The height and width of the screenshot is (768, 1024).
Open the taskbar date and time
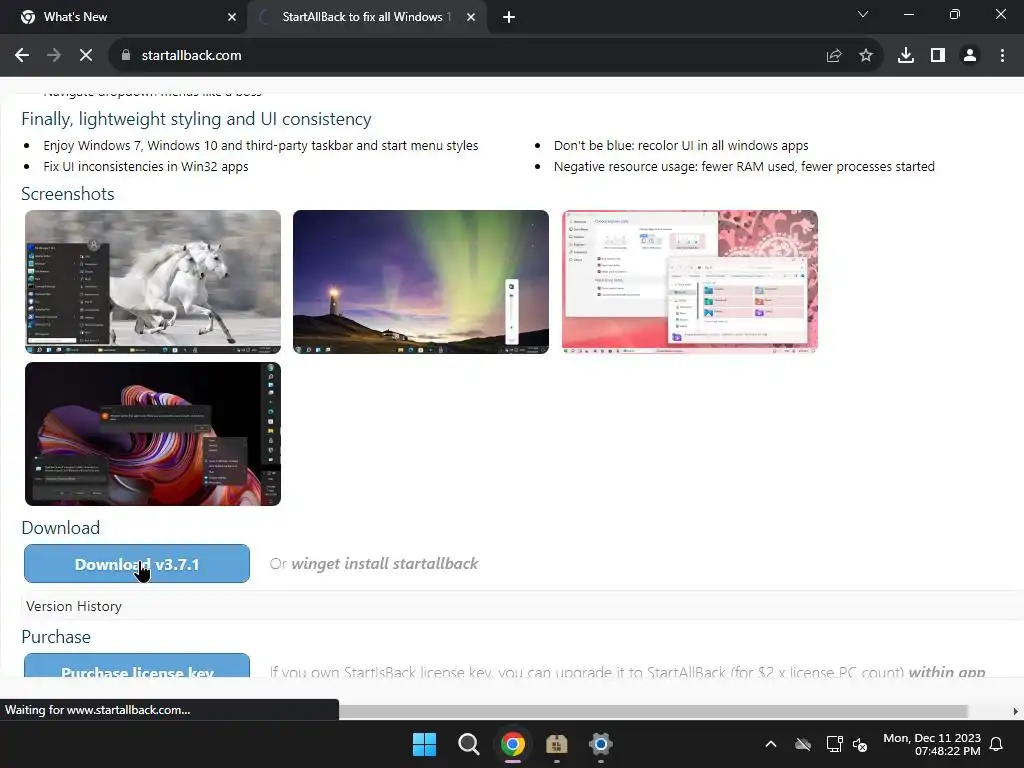pos(932,744)
